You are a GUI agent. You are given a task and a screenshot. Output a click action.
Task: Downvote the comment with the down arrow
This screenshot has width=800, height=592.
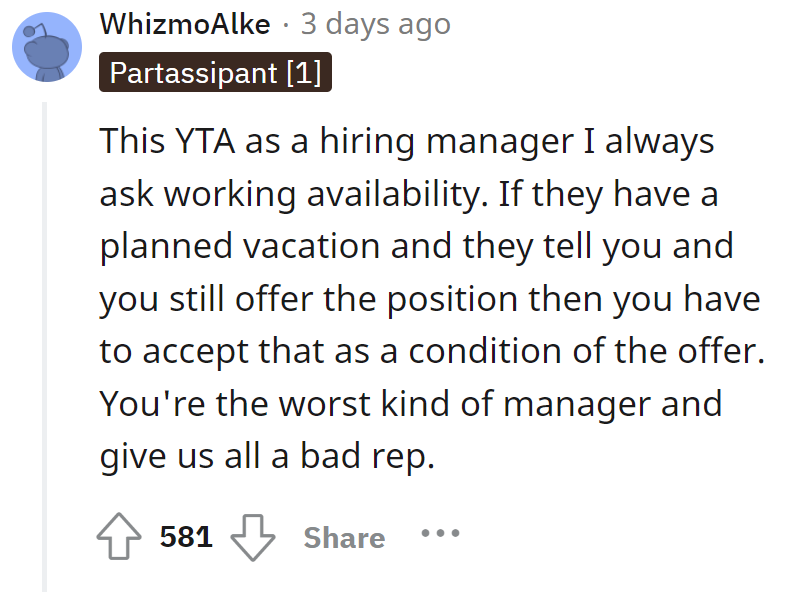(x=253, y=537)
